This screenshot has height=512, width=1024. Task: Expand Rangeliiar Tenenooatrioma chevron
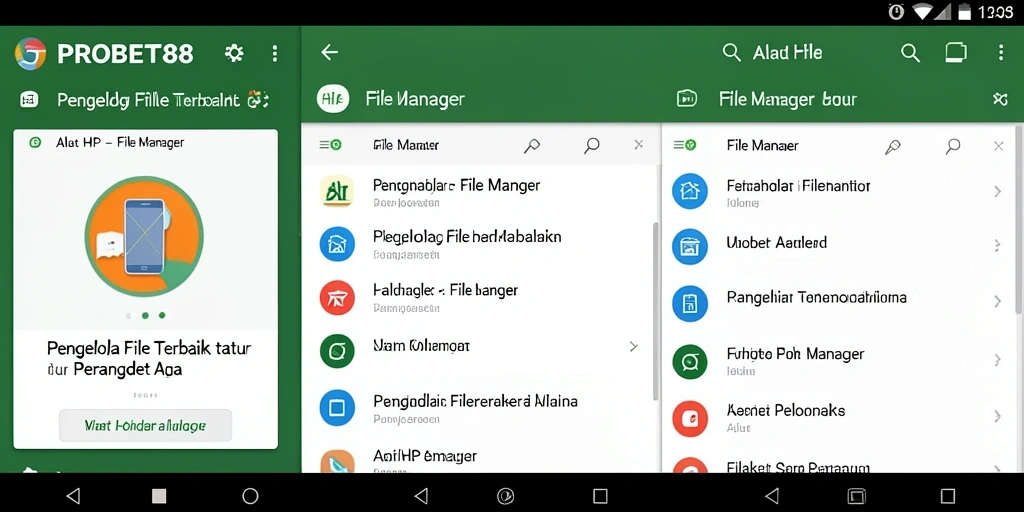click(997, 302)
